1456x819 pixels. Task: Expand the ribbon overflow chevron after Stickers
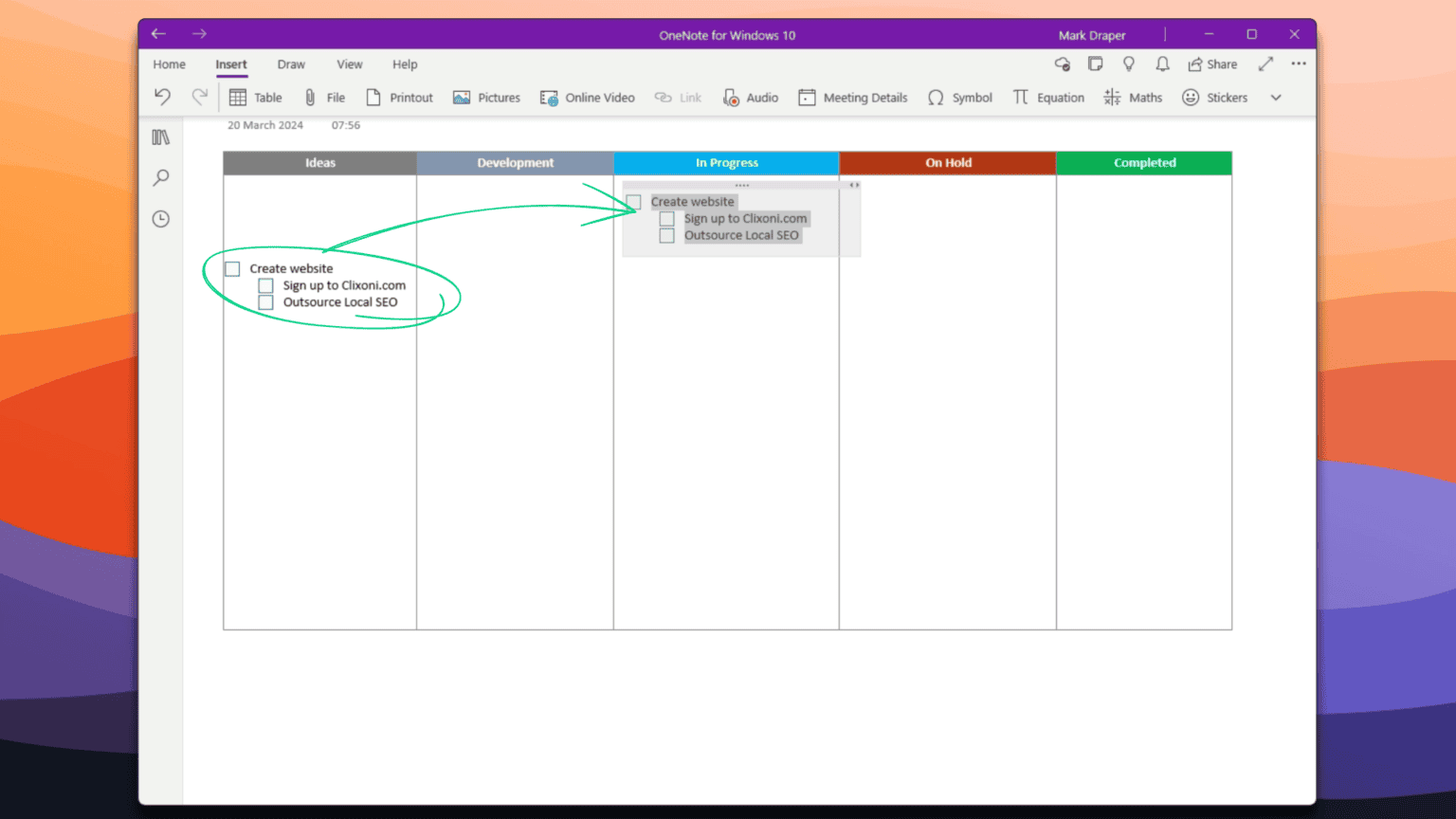click(1276, 98)
